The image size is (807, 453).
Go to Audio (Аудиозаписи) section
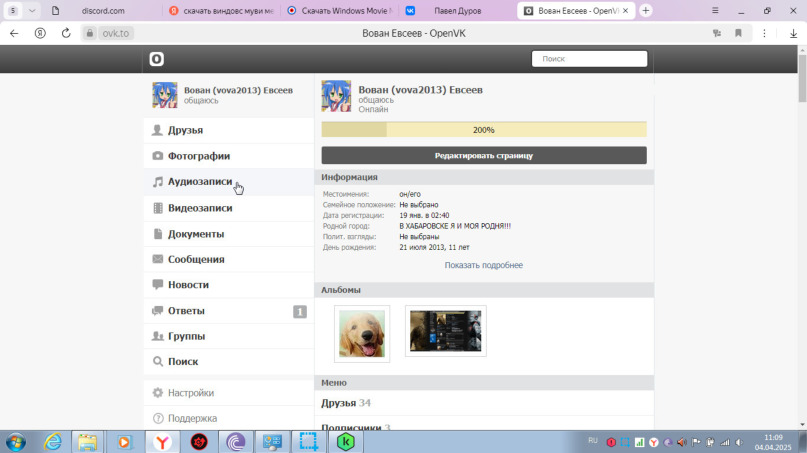click(x=199, y=182)
